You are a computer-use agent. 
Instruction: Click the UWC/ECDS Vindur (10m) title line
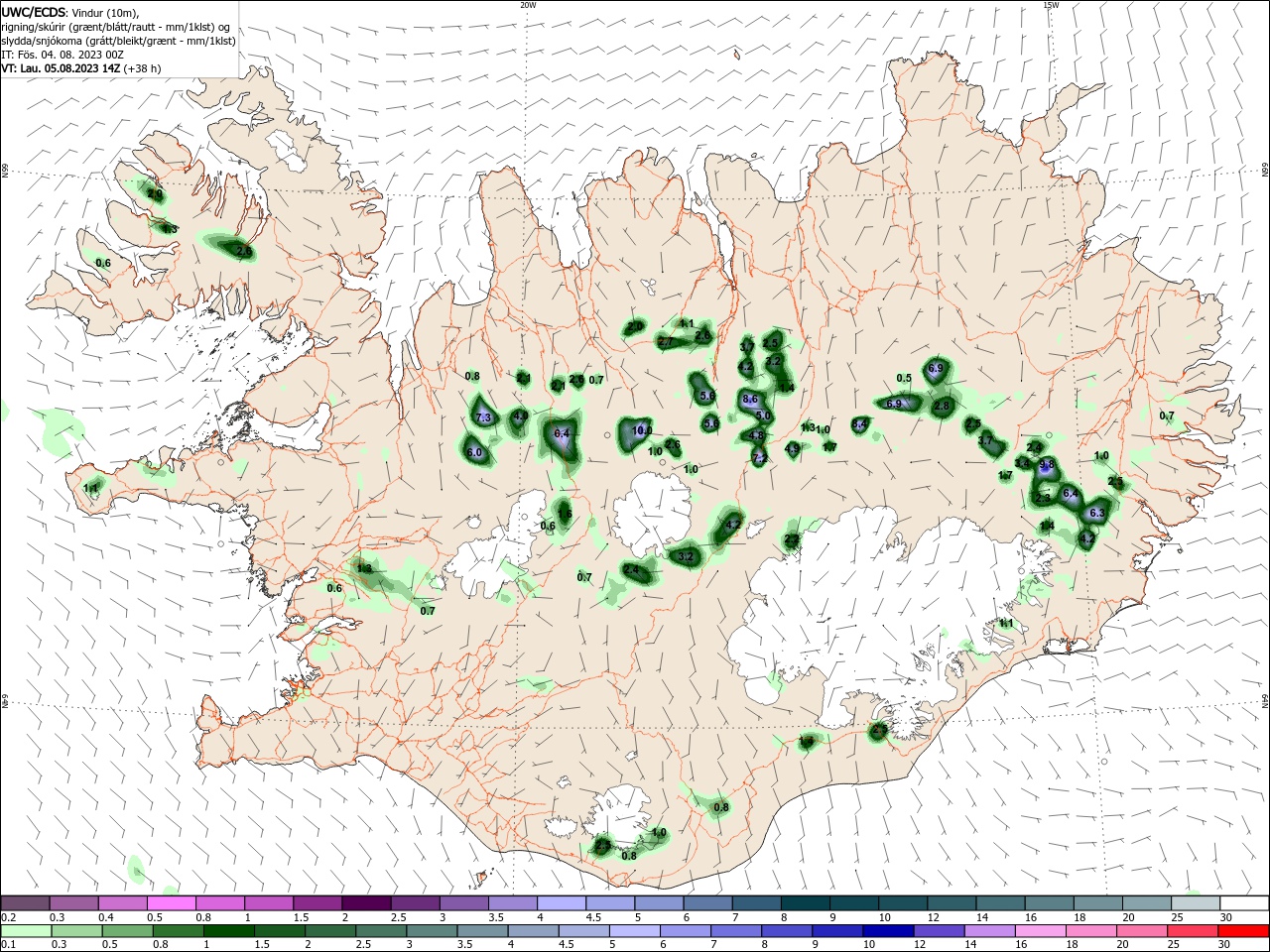point(70,12)
